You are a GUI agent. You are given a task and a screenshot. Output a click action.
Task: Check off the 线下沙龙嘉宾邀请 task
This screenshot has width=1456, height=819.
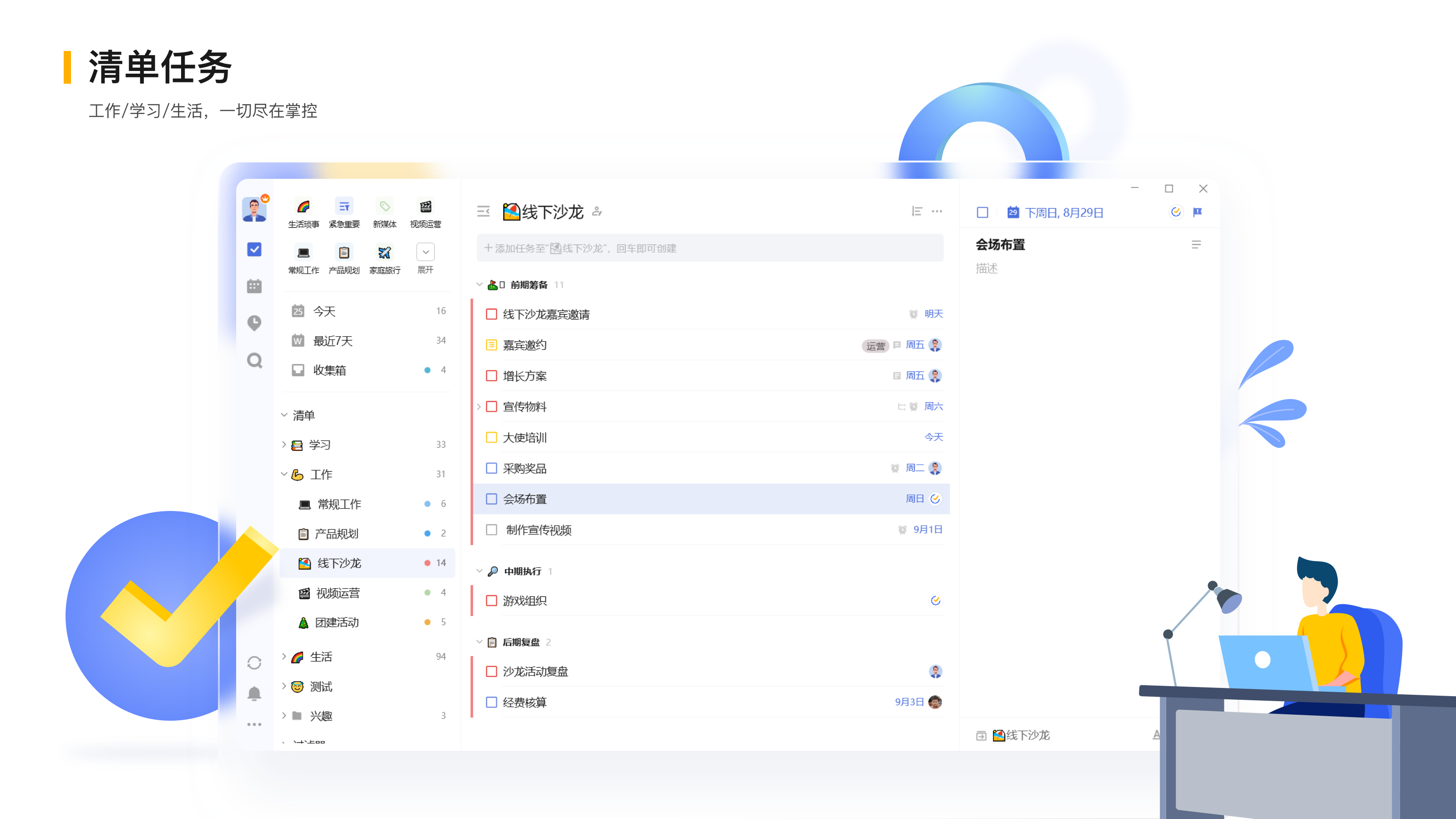coord(491,314)
